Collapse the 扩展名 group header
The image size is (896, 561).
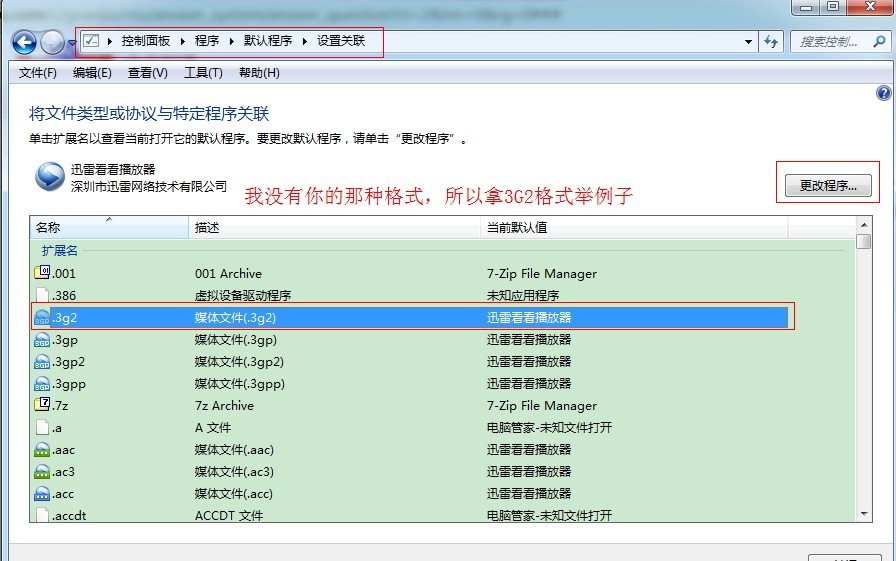pos(59,250)
